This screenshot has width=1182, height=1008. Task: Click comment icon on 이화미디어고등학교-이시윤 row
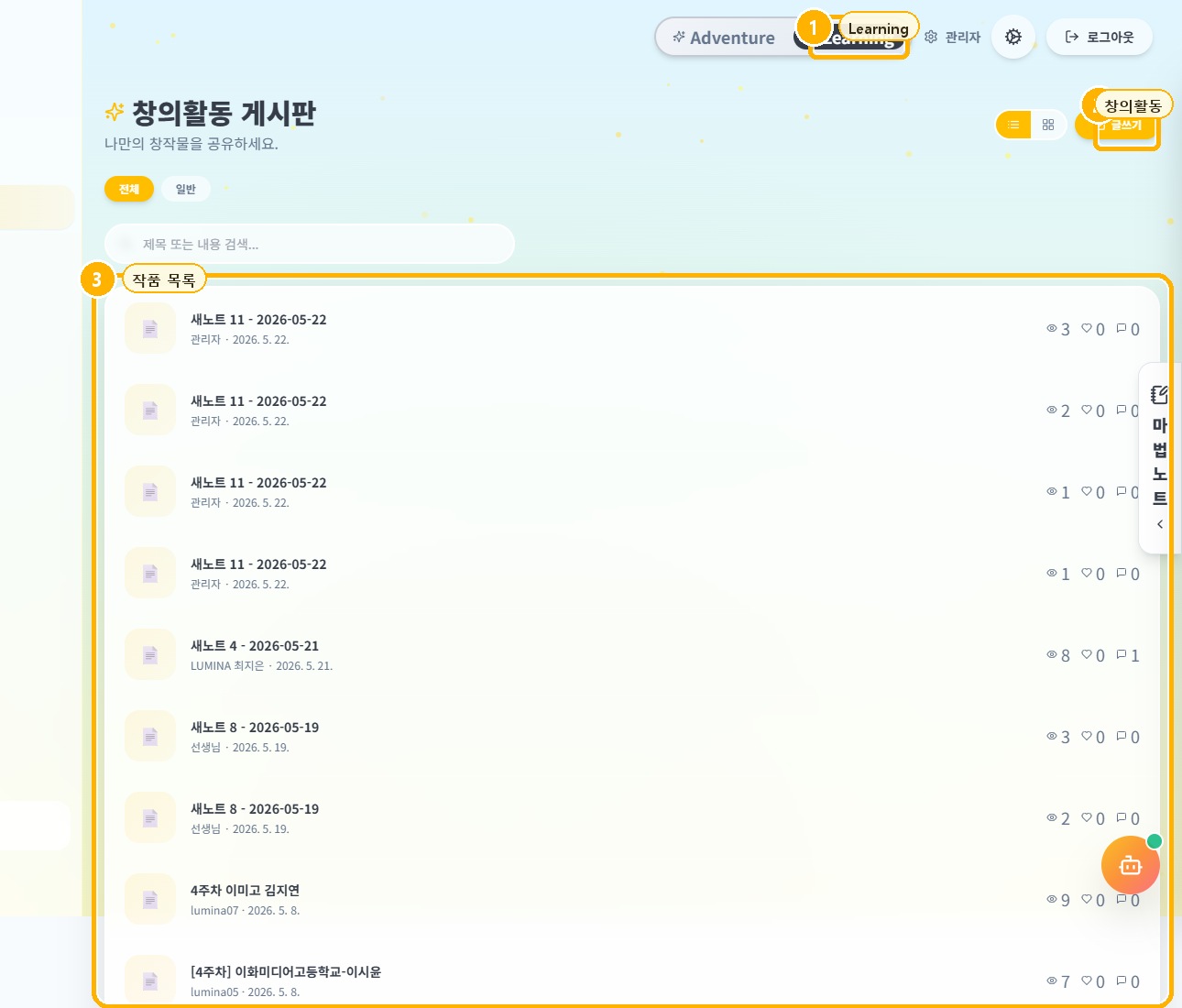click(x=1122, y=981)
